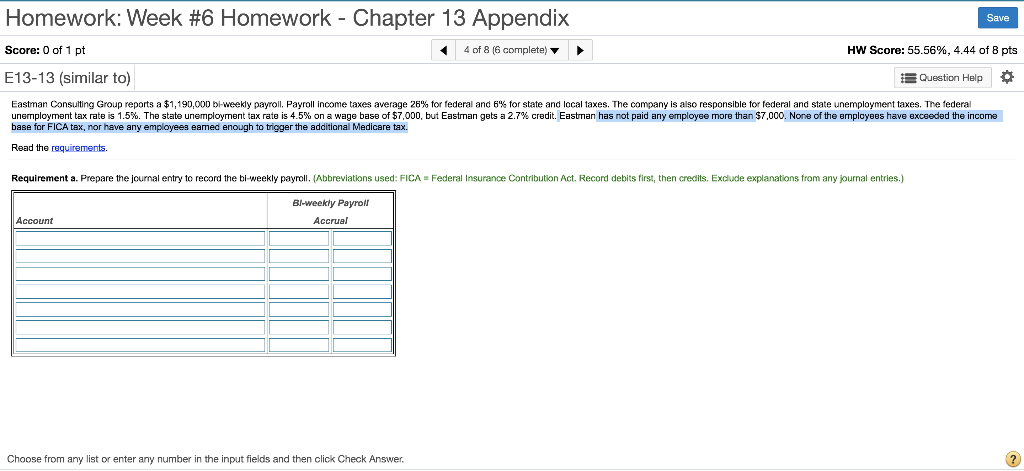Click fourth row debit amount field

299,291
